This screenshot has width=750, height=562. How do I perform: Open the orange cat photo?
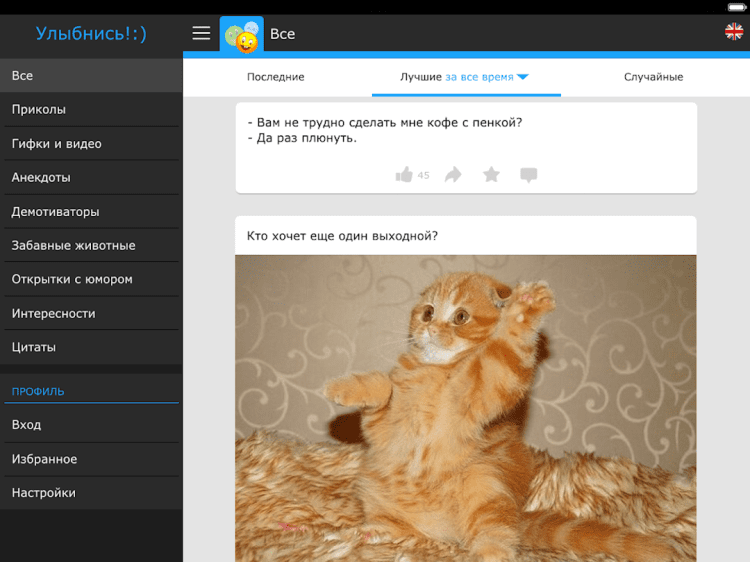[465, 408]
